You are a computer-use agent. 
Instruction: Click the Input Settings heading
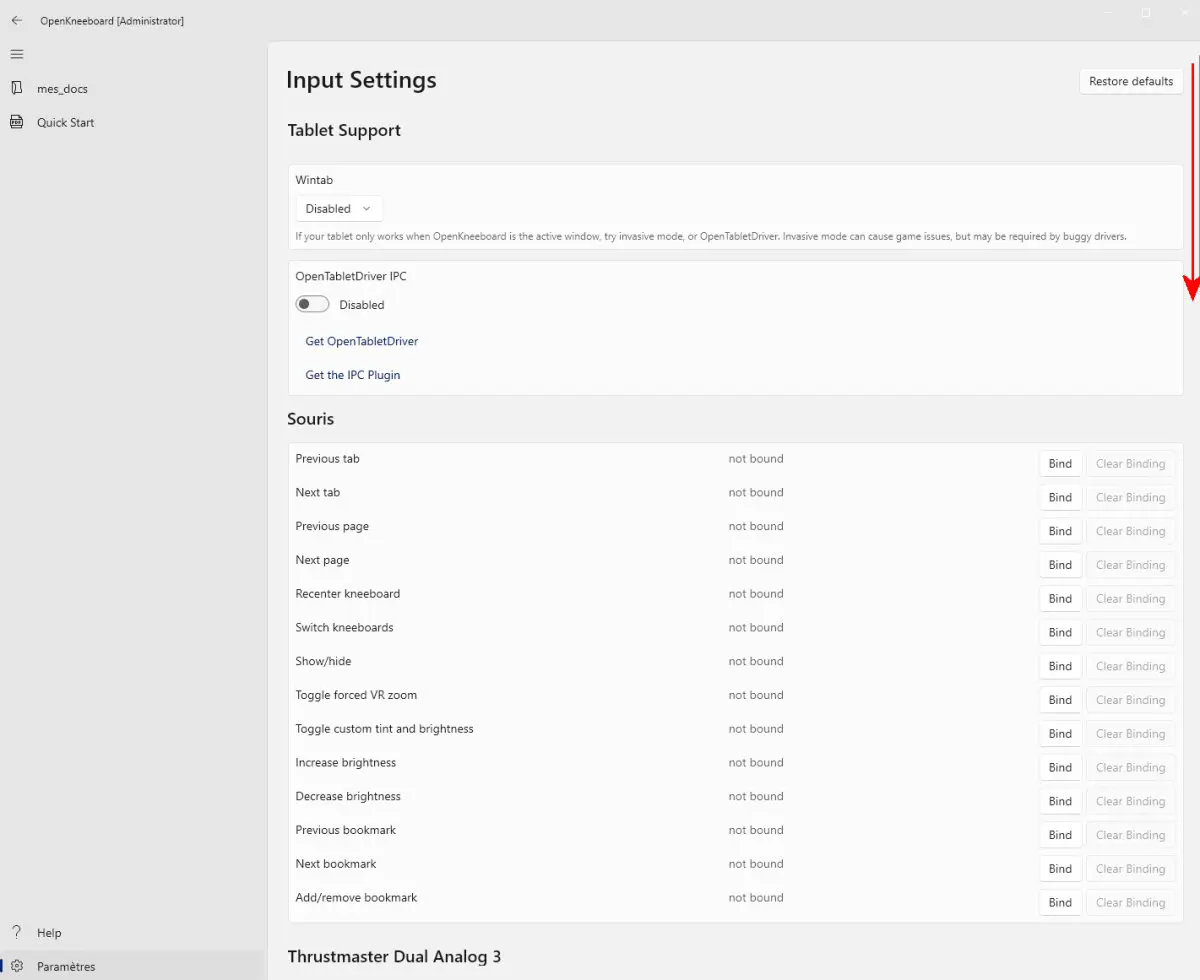coord(361,80)
